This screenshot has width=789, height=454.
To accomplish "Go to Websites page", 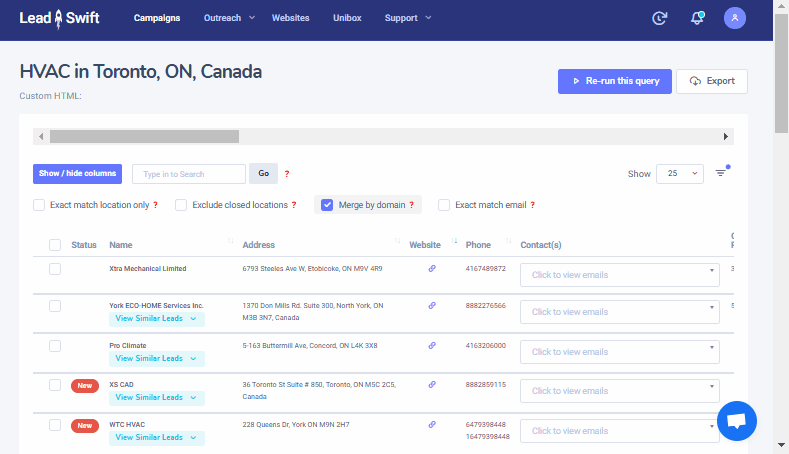I will click(290, 18).
